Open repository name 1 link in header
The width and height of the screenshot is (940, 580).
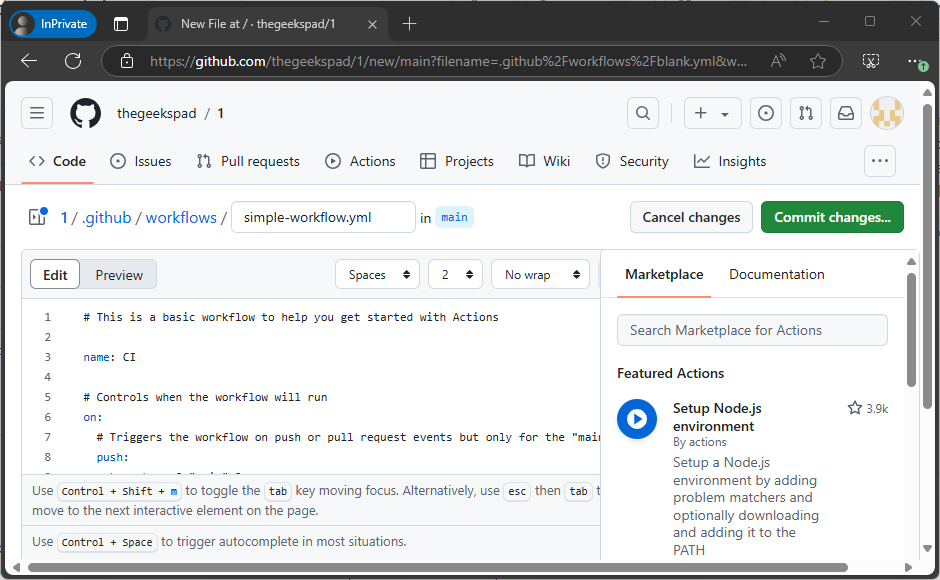click(221, 113)
